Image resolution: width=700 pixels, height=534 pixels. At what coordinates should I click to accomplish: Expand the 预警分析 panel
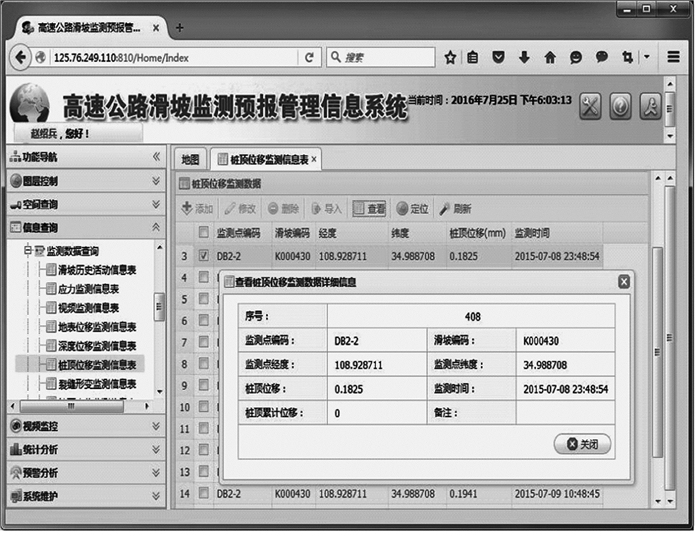[84, 472]
